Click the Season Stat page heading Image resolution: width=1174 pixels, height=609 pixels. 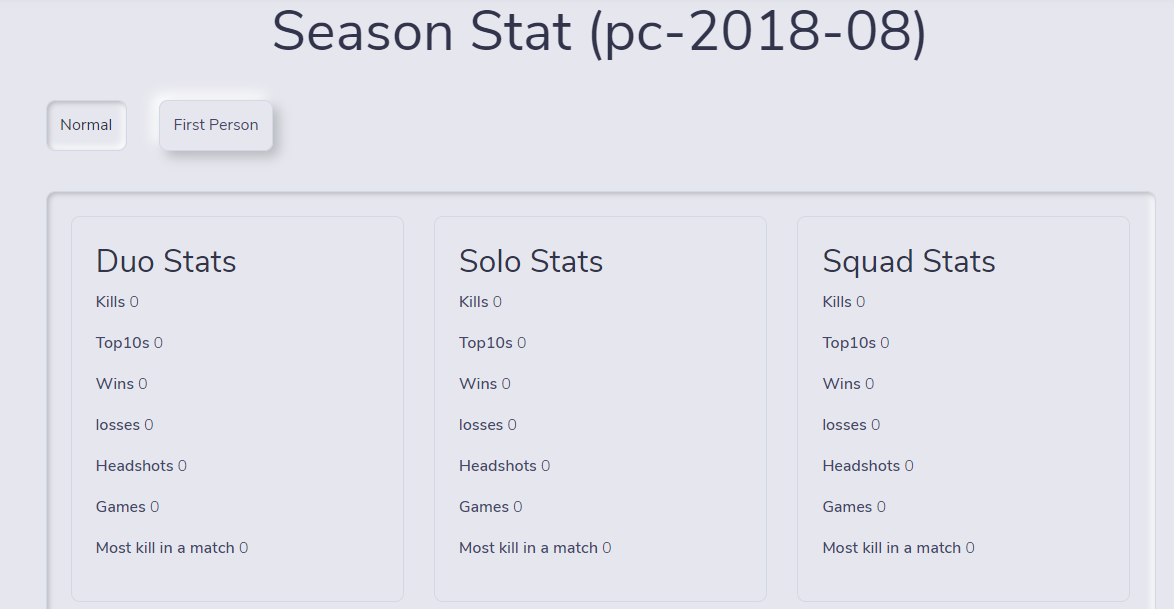click(x=599, y=32)
